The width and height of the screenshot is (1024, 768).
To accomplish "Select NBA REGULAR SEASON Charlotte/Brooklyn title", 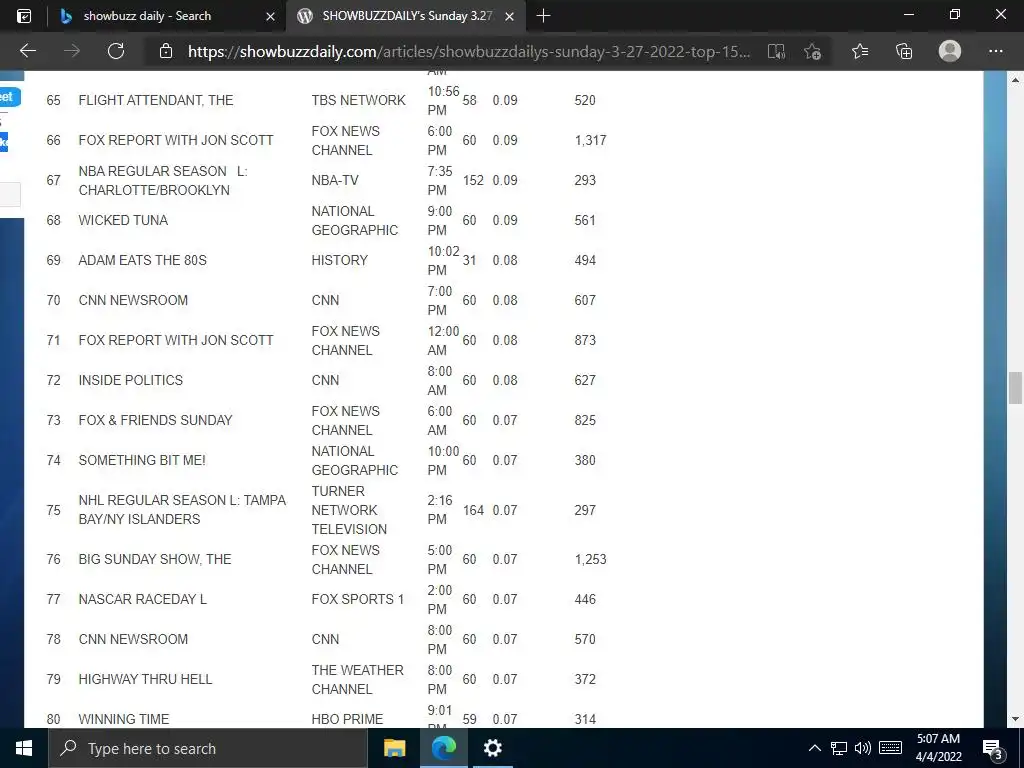I will [x=163, y=180].
